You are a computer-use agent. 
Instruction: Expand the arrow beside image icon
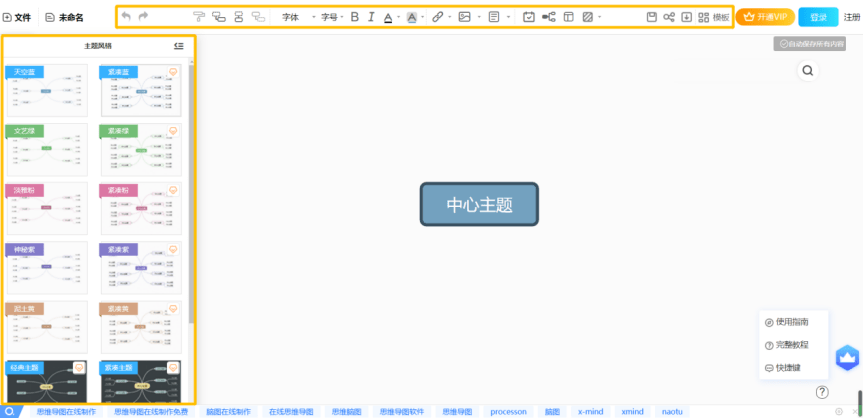[x=479, y=18]
